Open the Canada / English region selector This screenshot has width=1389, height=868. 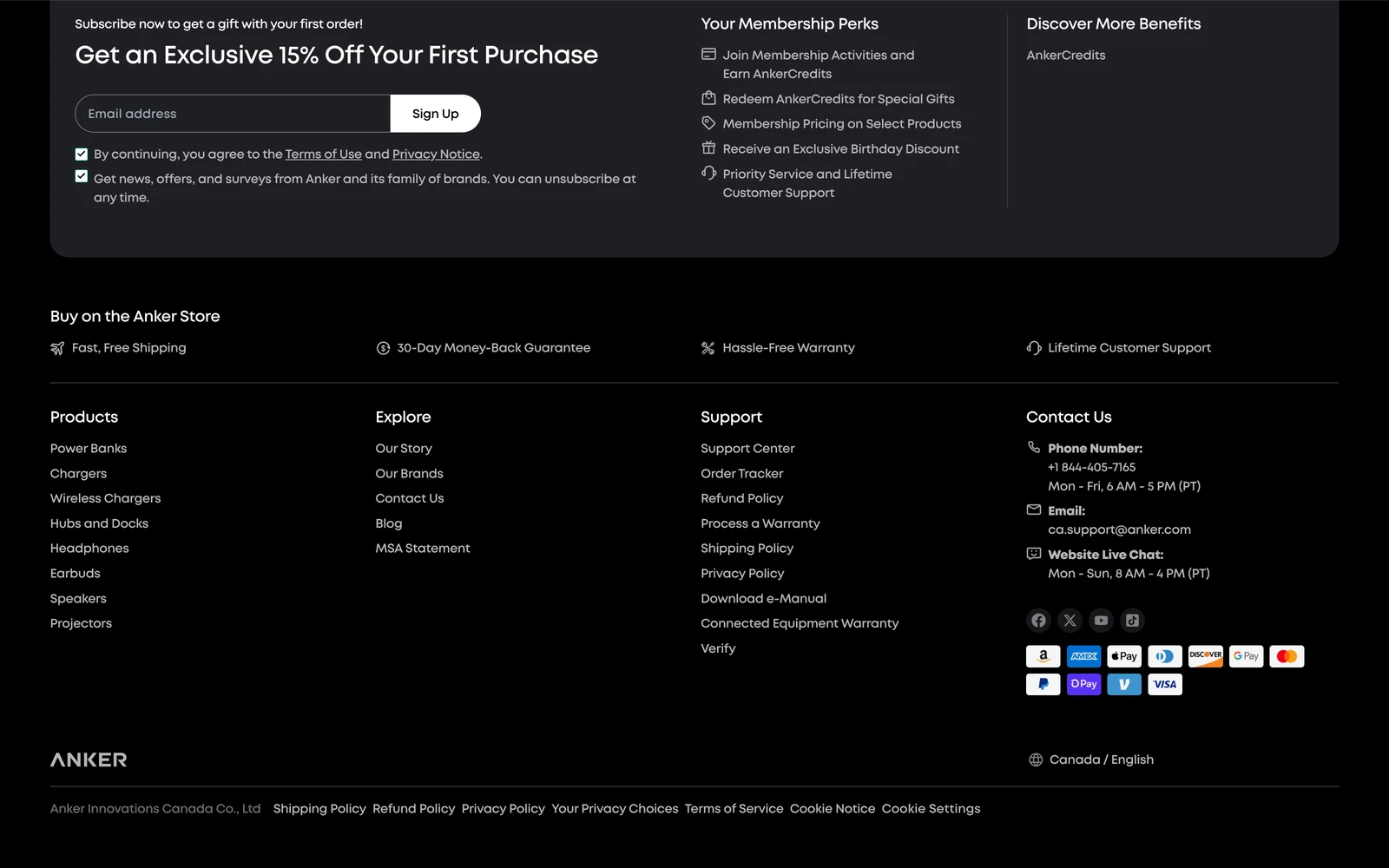click(x=1091, y=759)
